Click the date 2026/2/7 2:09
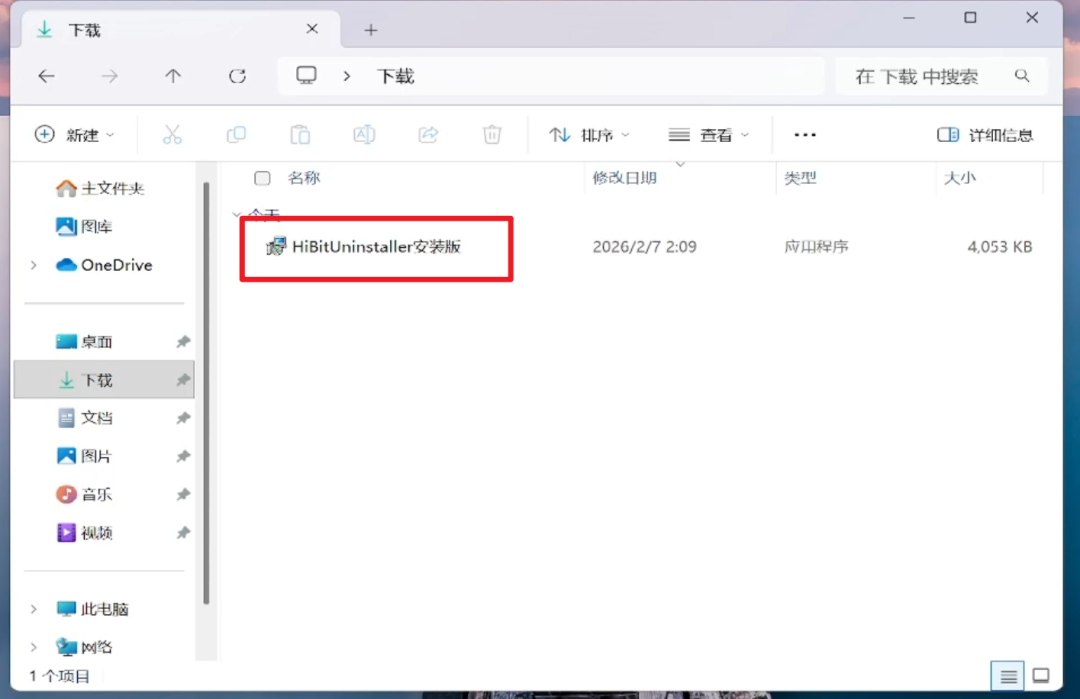The height and width of the screenshot is (699, 1080). pyautogui.click(x=645, y=247)
